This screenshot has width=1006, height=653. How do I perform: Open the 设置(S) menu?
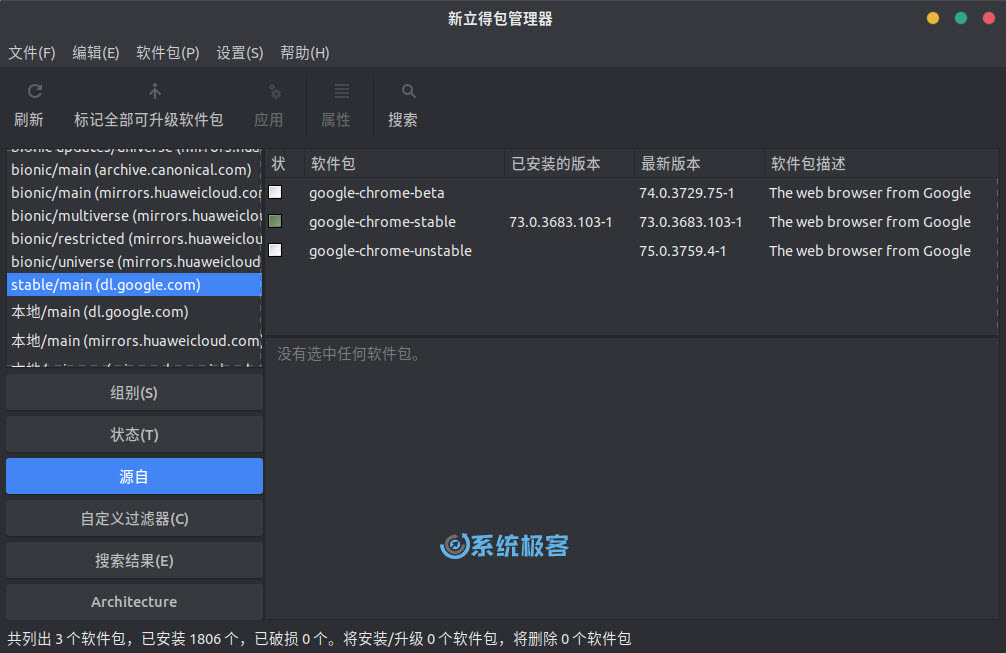point(239,53)
